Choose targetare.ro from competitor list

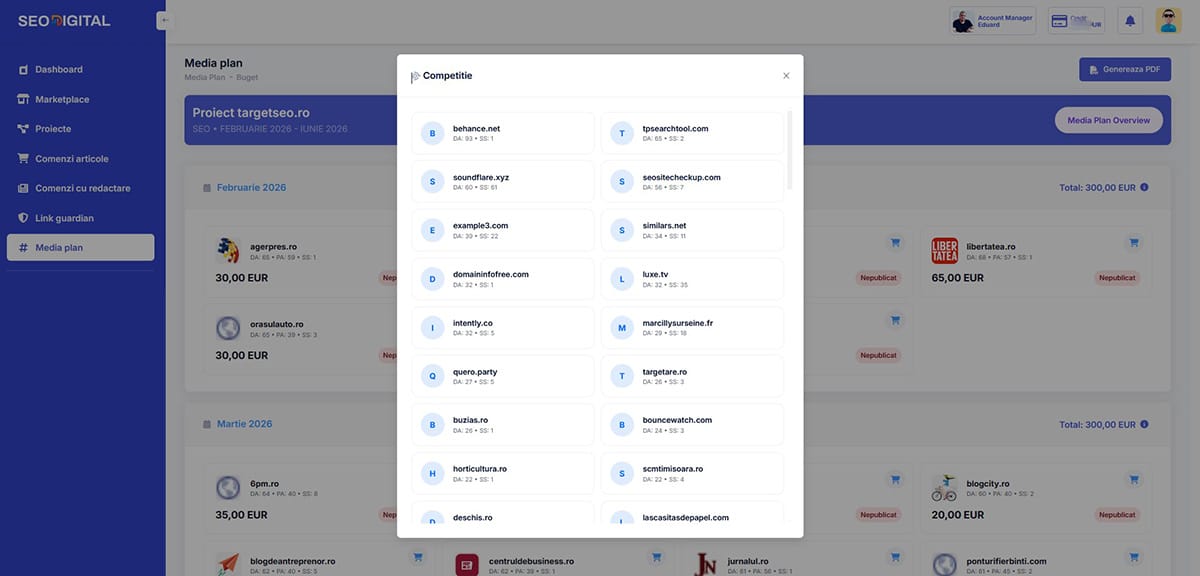(x=692, y=376)
